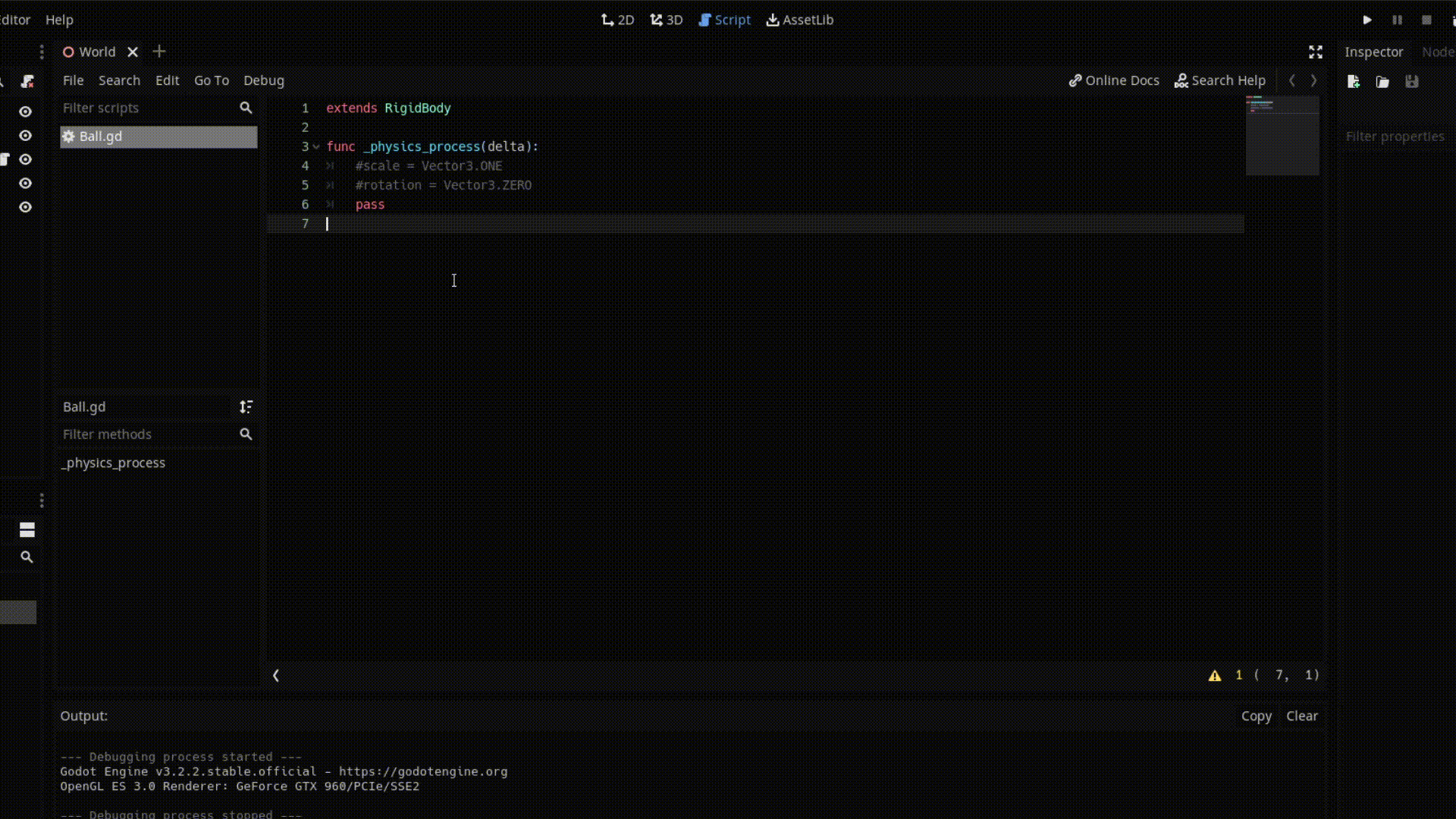
Task: Click the code minimap
Action: coord(1282,135)
